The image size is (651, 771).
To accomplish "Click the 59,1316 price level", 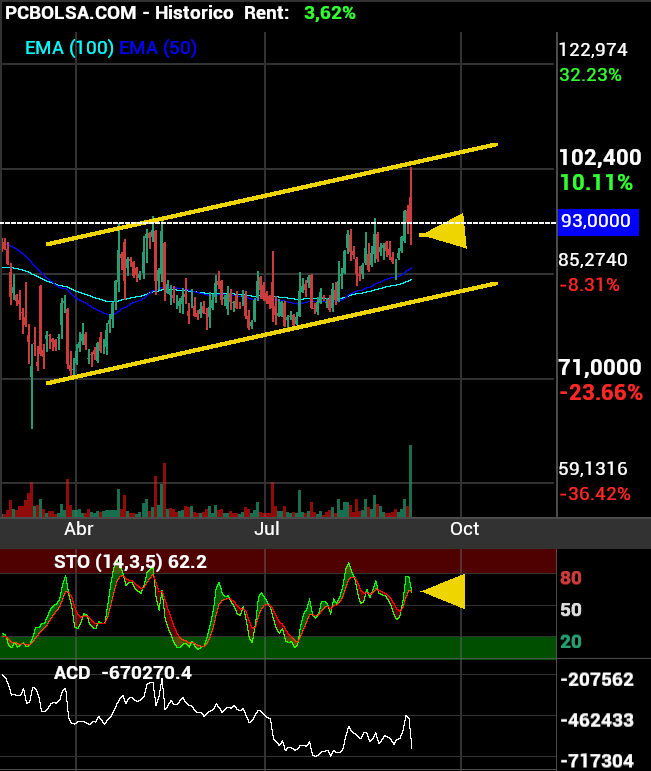I will pyautogui.click(x=593, y=469).
